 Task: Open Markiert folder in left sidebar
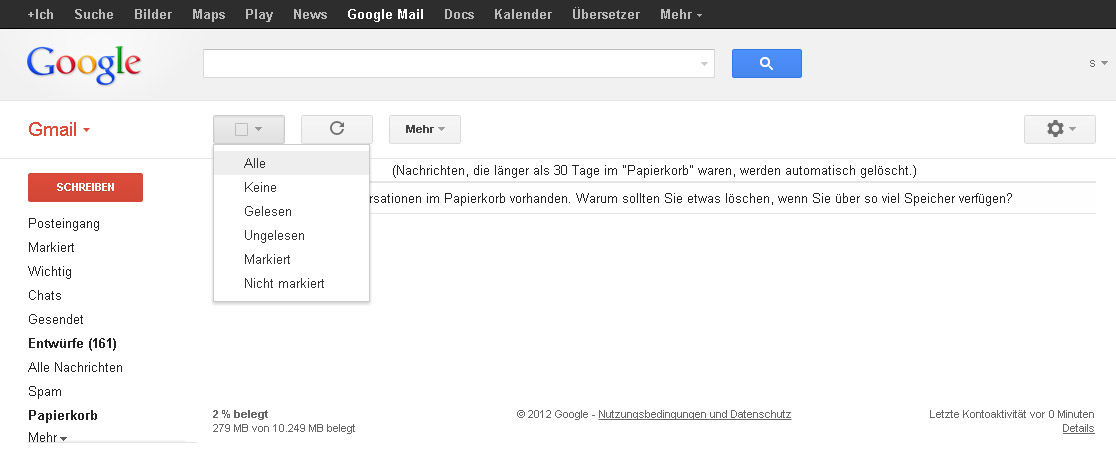51,248
